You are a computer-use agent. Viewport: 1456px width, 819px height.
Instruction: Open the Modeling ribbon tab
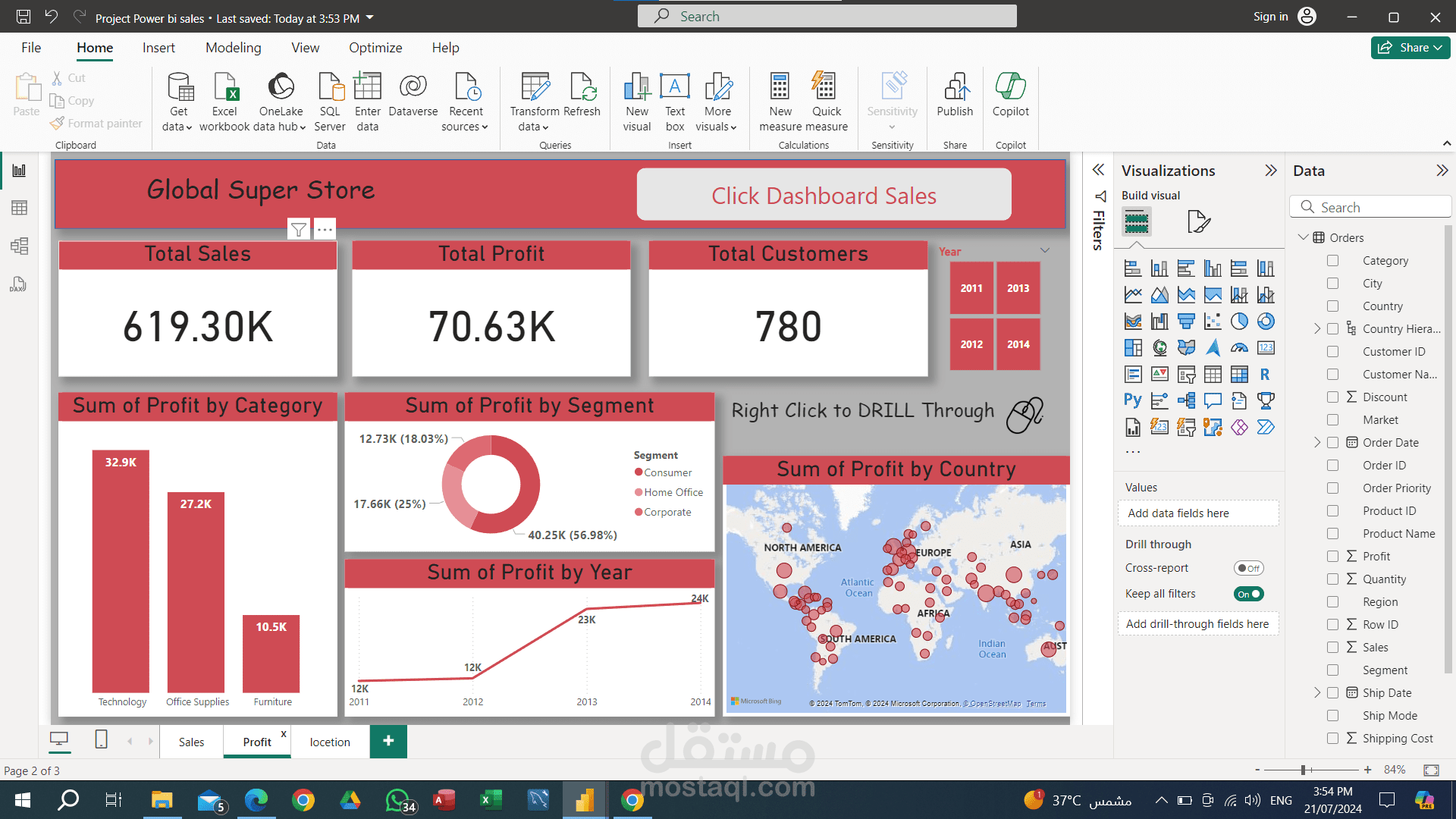[x=233, y=48]
